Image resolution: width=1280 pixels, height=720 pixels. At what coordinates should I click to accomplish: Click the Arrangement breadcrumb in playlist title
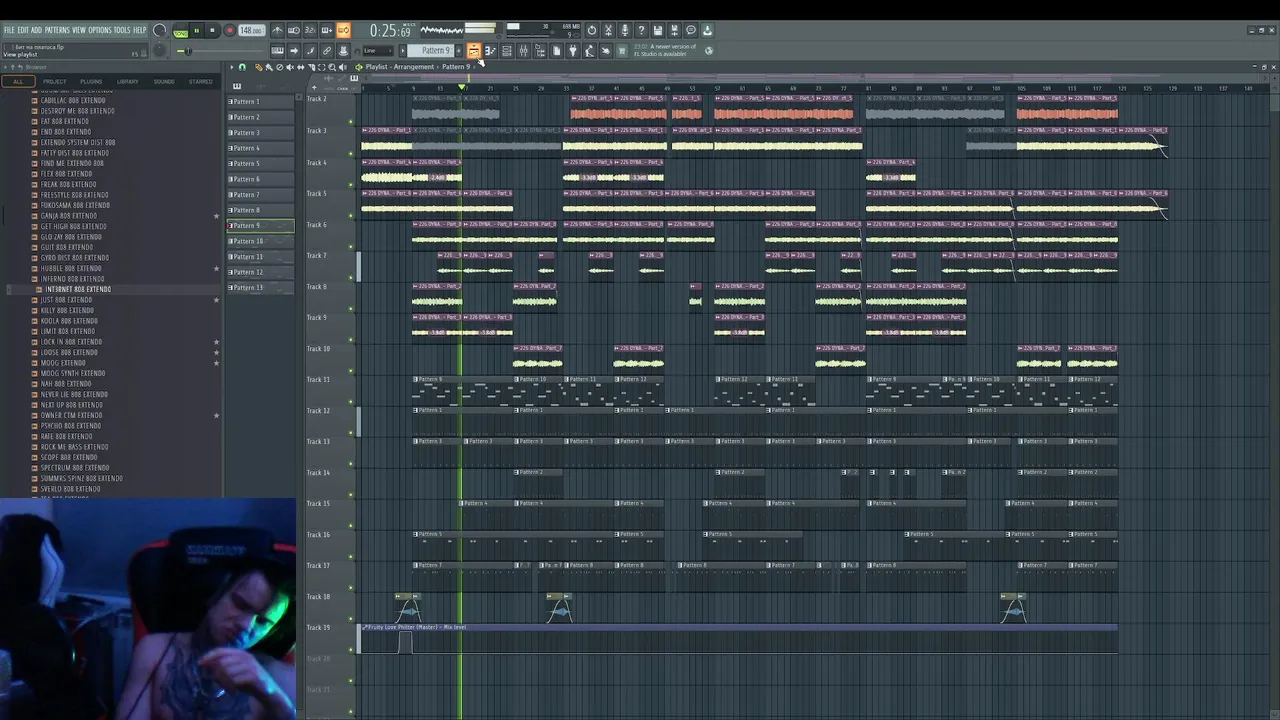(414, 67)
